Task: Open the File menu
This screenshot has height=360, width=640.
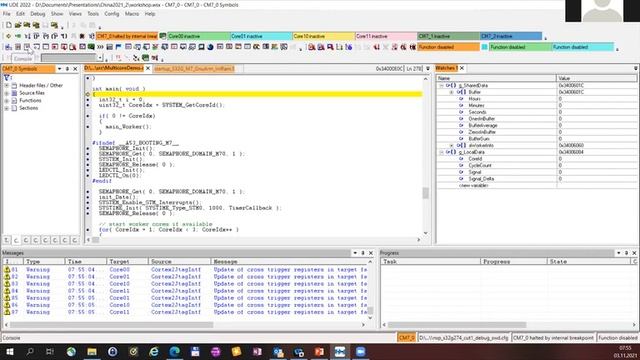Action: pos(7,14)
